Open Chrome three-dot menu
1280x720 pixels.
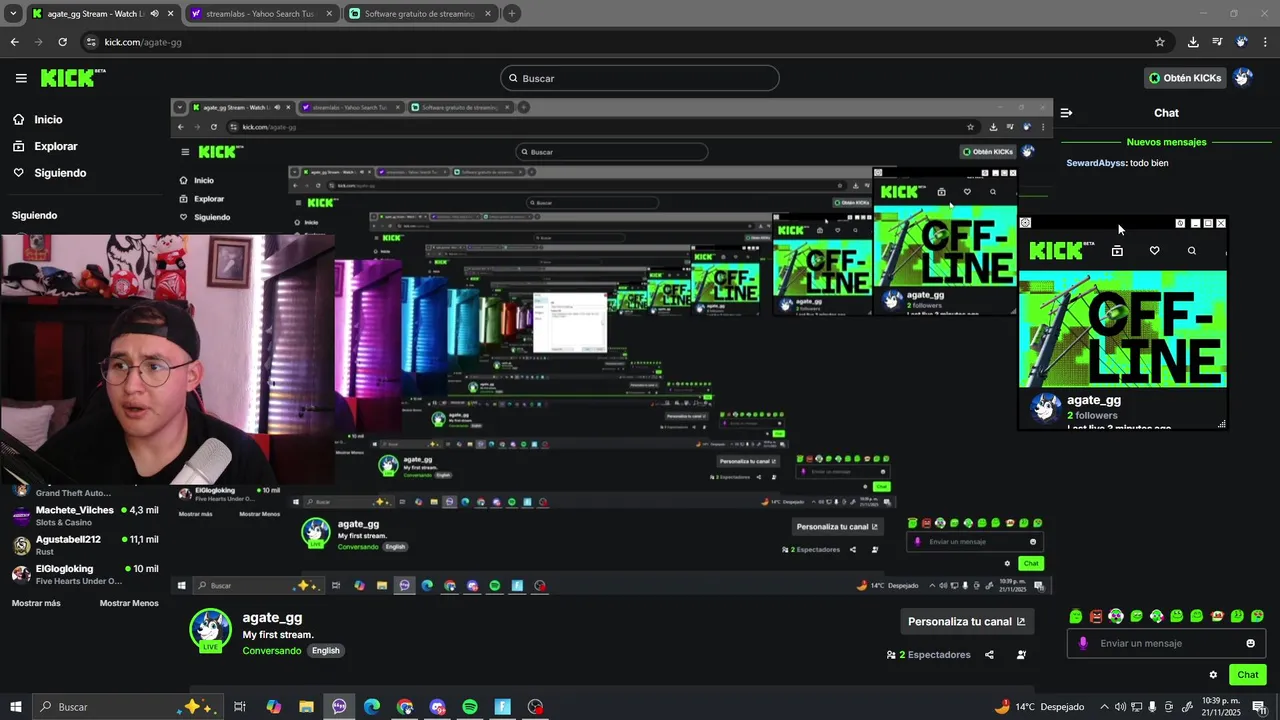(x=1265, y=42)
